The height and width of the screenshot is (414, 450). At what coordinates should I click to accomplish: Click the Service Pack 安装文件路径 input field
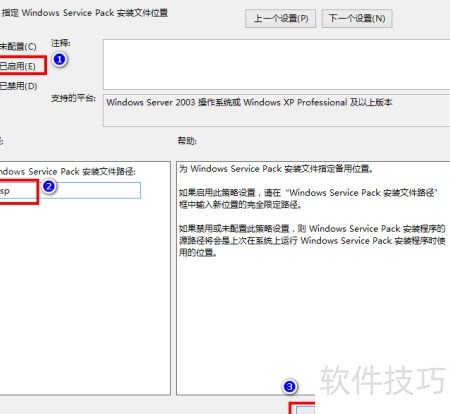coord(70,191)
